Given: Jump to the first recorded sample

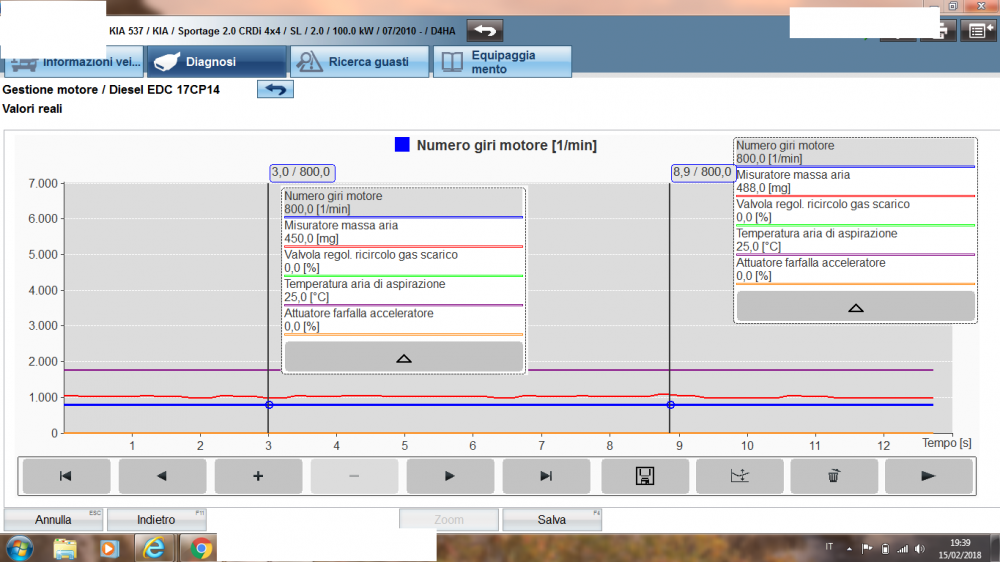Looking at the screenshot, I should [x=66, y=476].
